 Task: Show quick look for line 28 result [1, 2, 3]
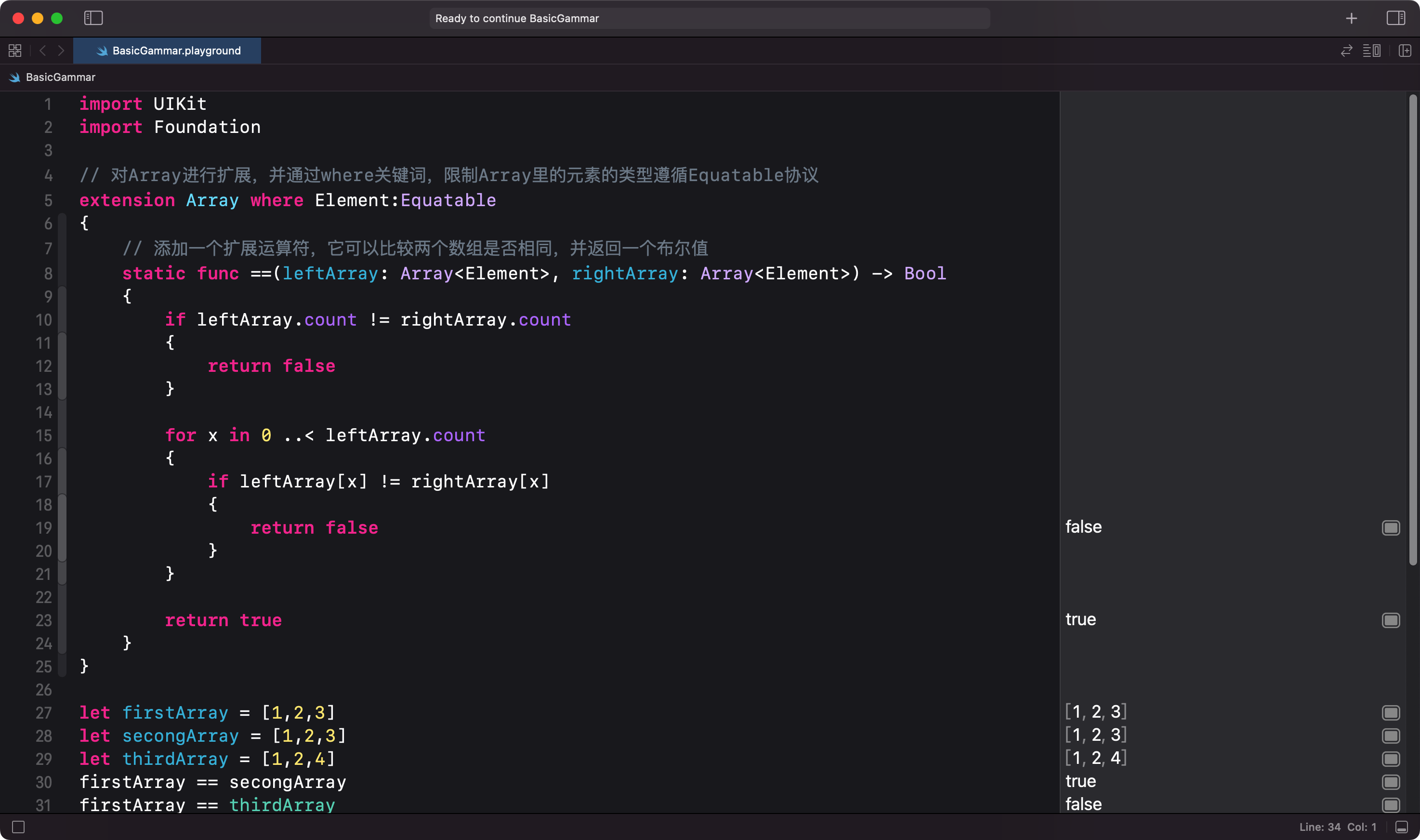[x=1391, y=736]
